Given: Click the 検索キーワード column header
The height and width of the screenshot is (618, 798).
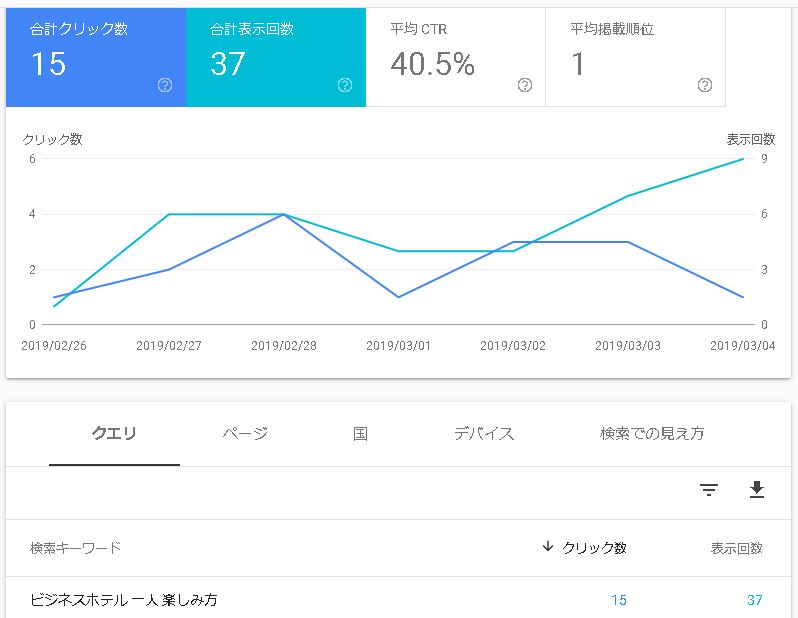Looking at the screenshot, I should 75,548.
